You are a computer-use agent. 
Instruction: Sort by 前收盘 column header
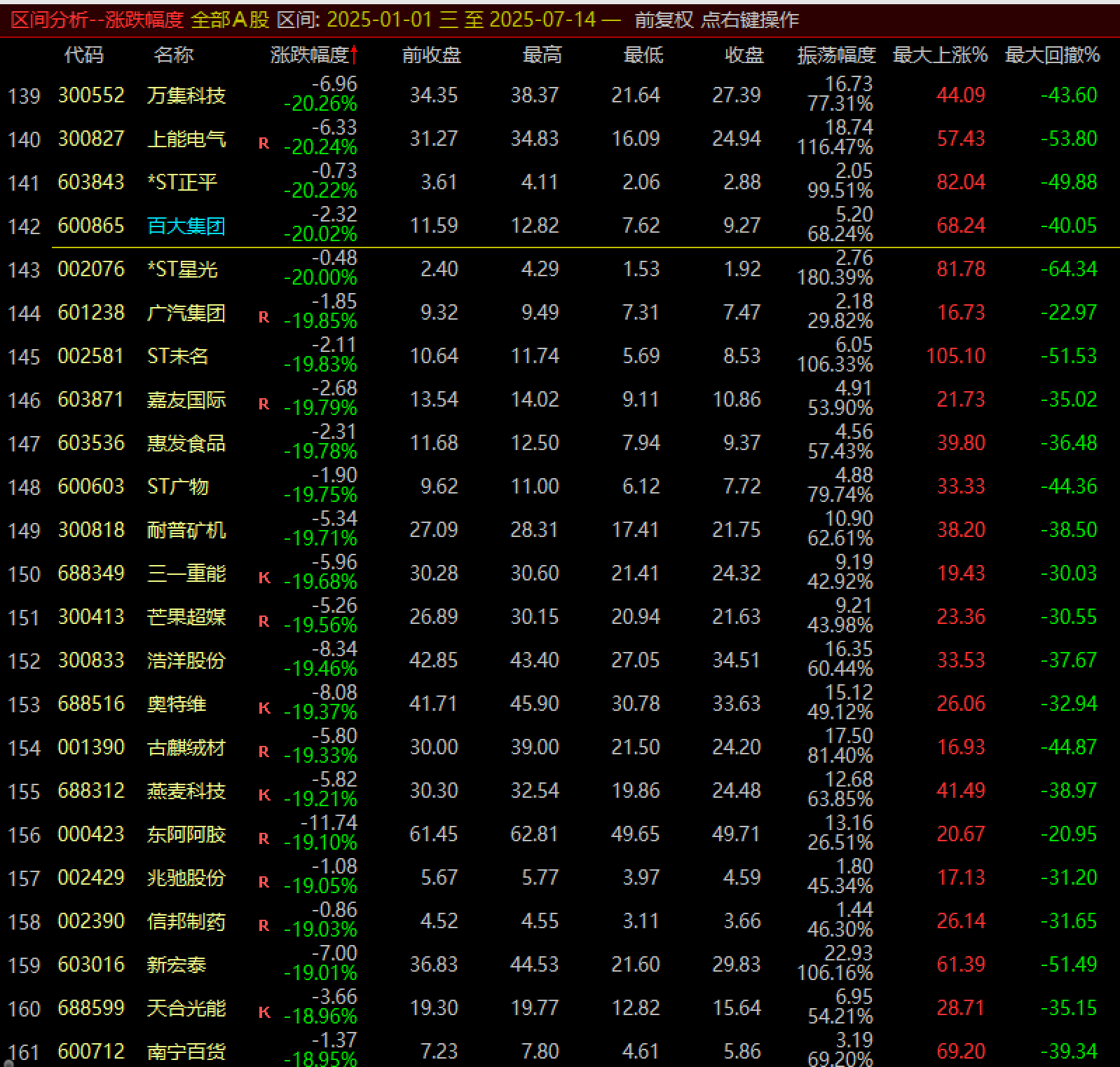click(x=432, y=55)
